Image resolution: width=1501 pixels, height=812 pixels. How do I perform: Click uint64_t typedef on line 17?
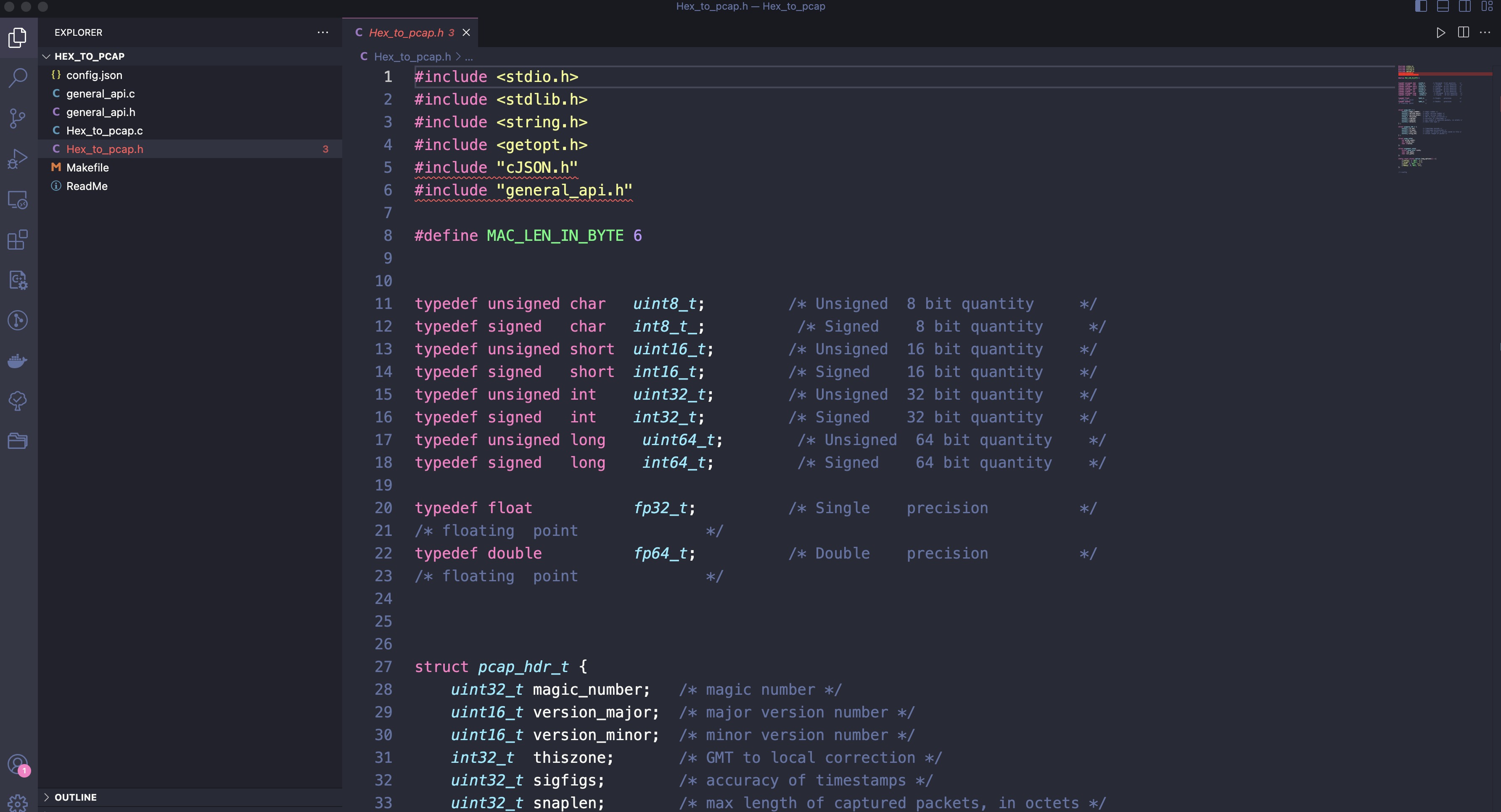coord(678,440)
